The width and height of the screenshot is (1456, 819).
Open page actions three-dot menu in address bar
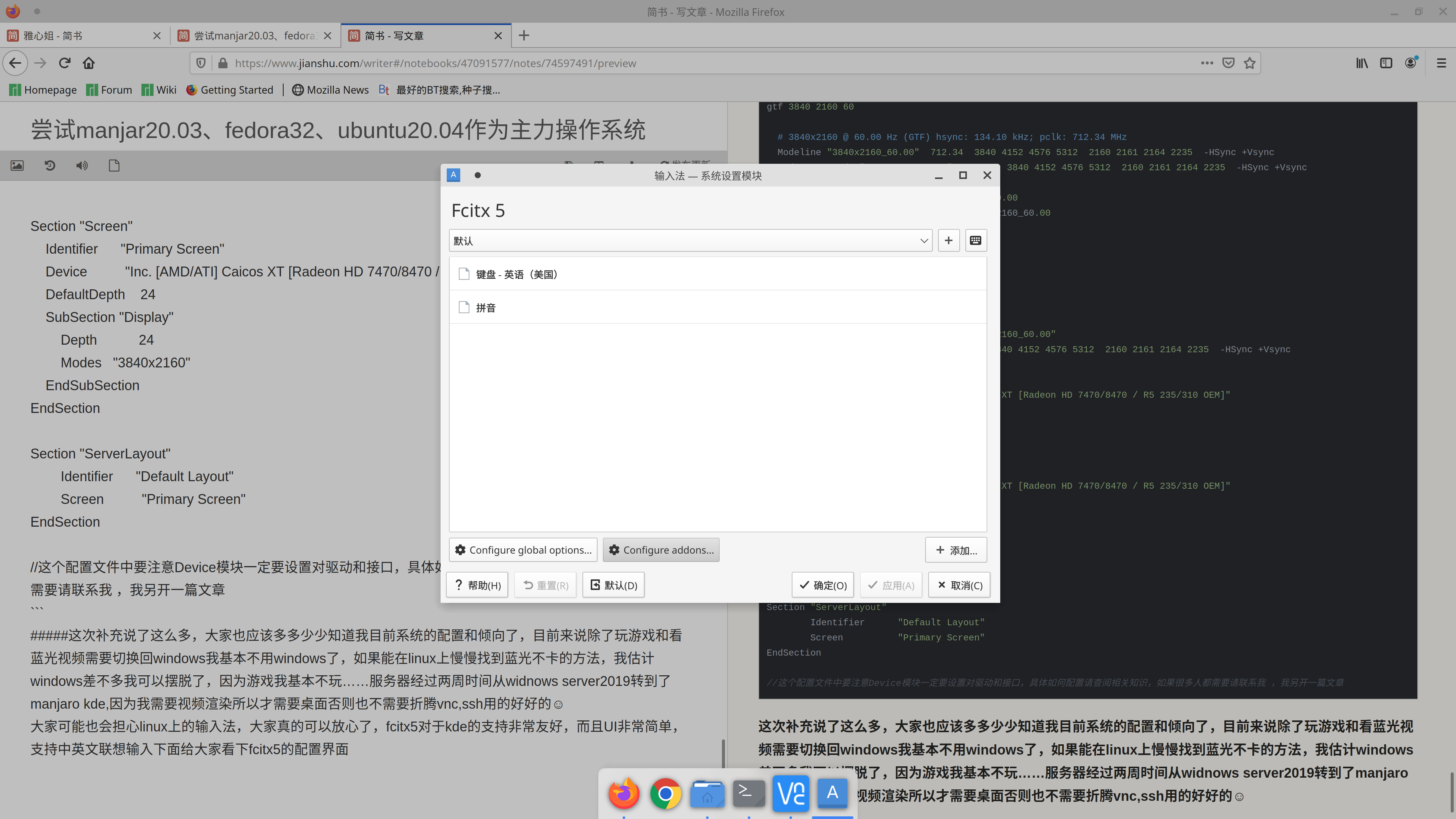click(x=1207, y=63)
